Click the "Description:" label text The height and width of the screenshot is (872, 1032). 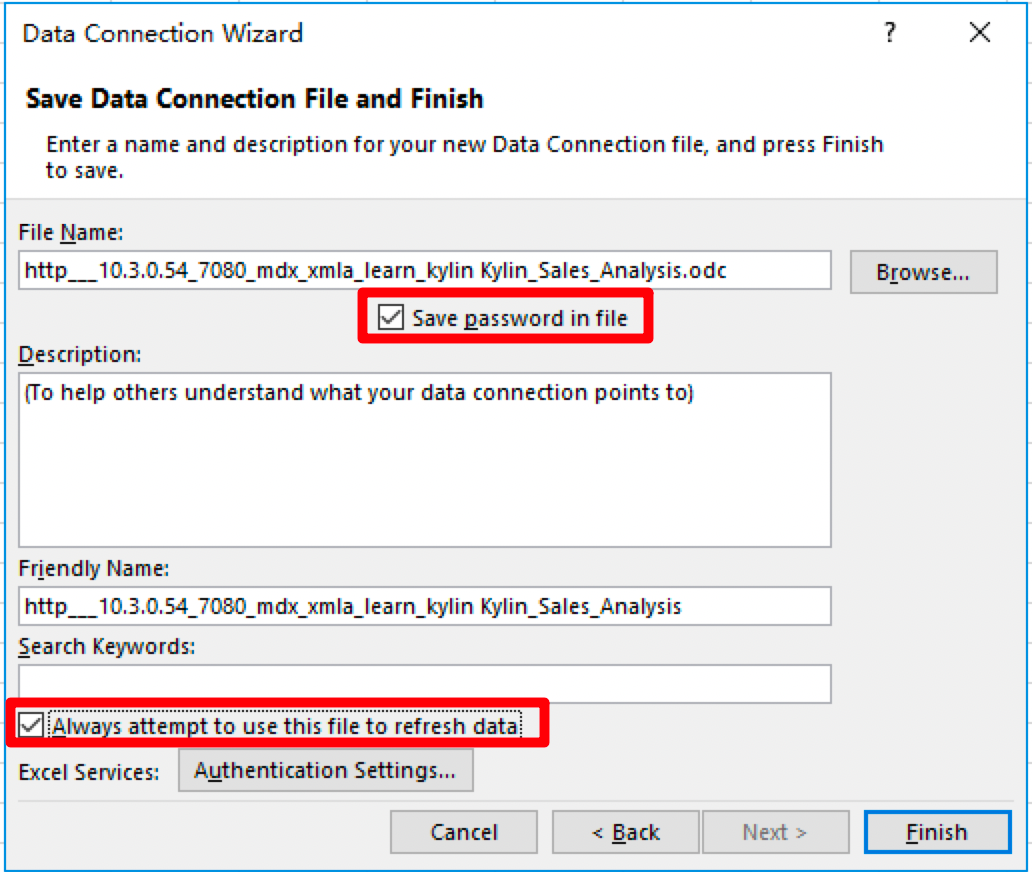tap(80, 354)
